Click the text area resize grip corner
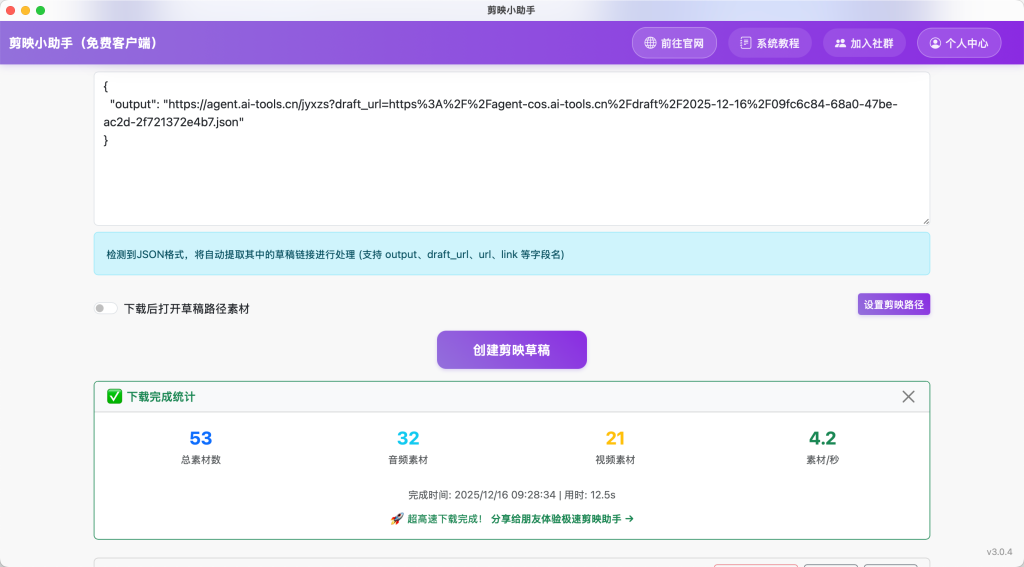Image resolution: width=1024 pixels, height=567 pixels. point(925,221)
